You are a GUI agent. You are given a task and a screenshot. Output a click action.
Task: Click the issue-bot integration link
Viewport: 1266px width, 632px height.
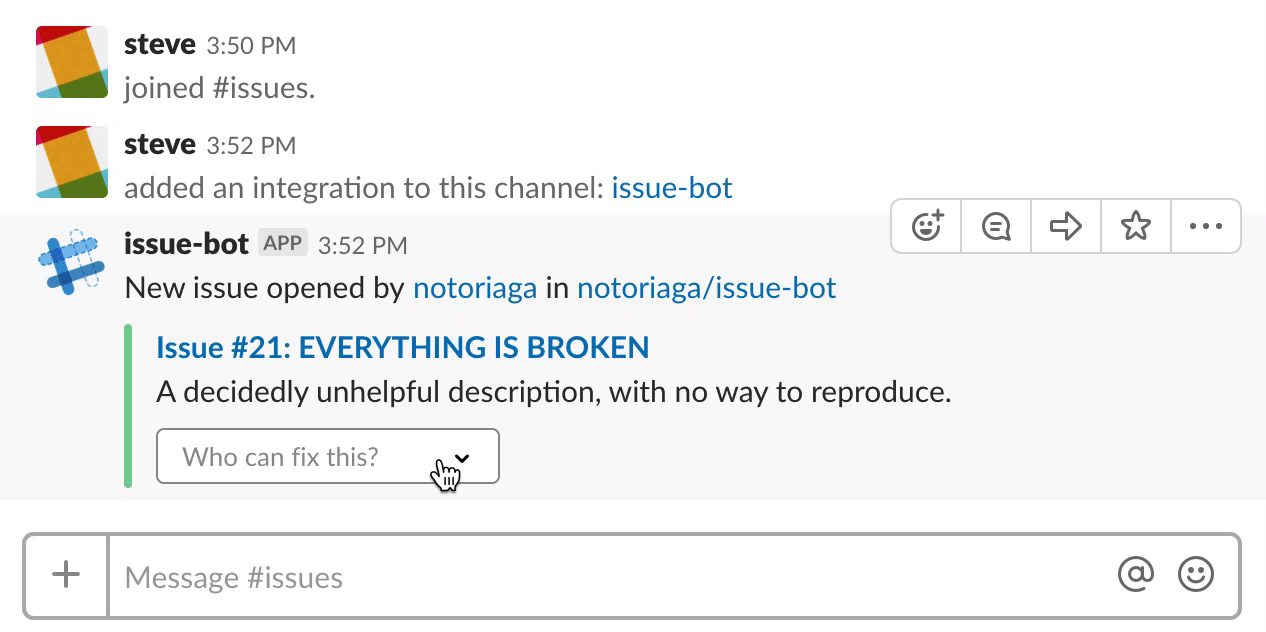point(672,188)
